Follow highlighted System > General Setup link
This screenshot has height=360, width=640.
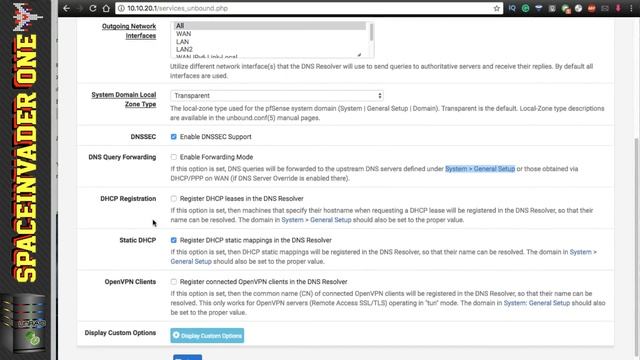click(x=480, y=169)
